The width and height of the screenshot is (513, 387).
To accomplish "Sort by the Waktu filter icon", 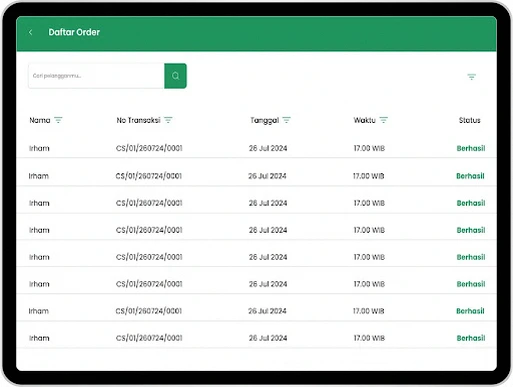I will pyautogui.click(x=384, y=120).
